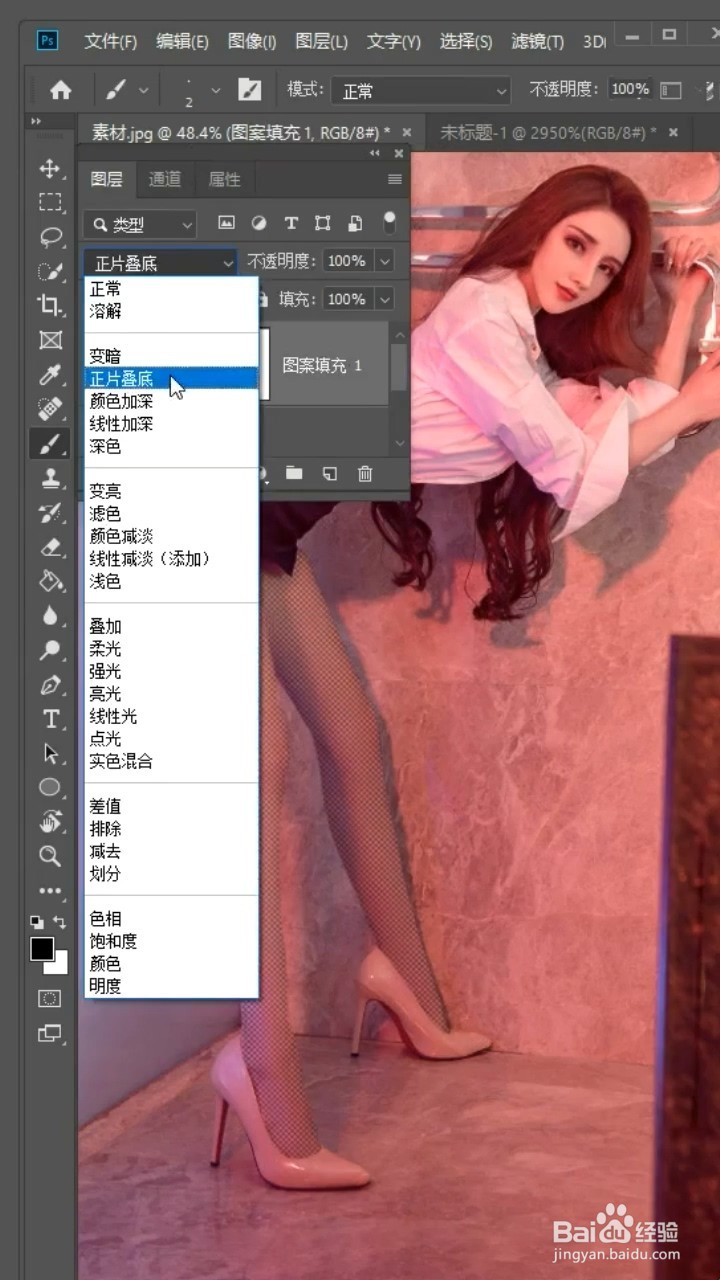This screenshot has width=720, height=1280.
Task: Click the create new layer icon
Action: click(x=329, y=473)
